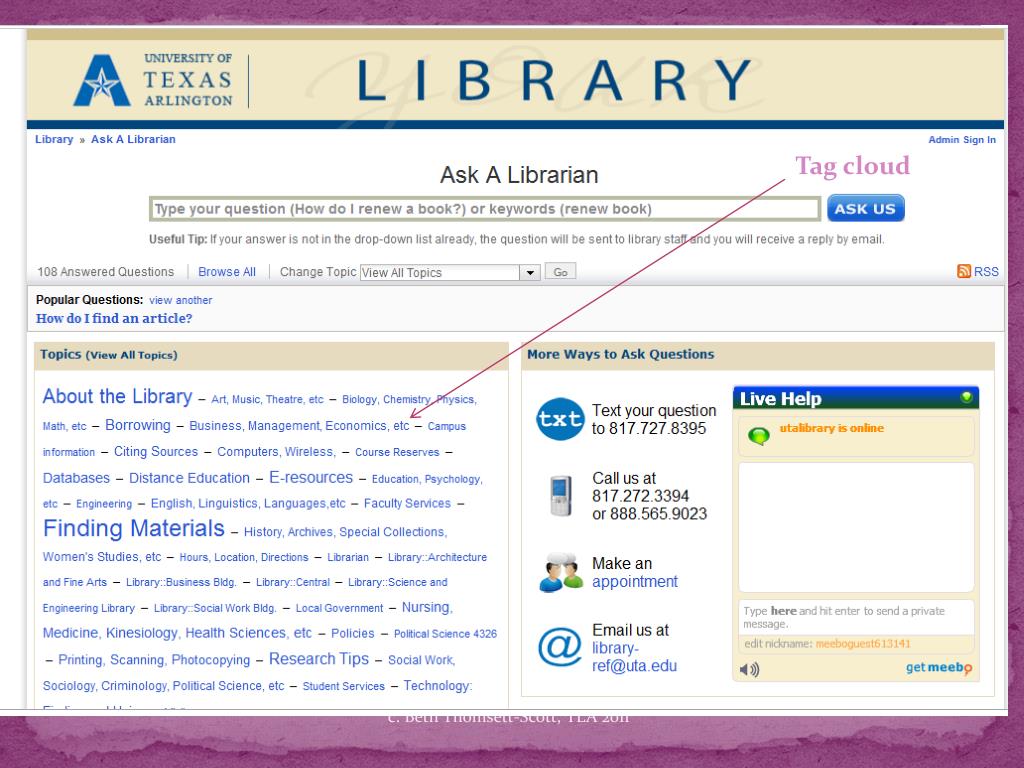This screenshot has height=768, width=1024.
Task: Click the Live Help panel title
Action: tap(780, 398)
